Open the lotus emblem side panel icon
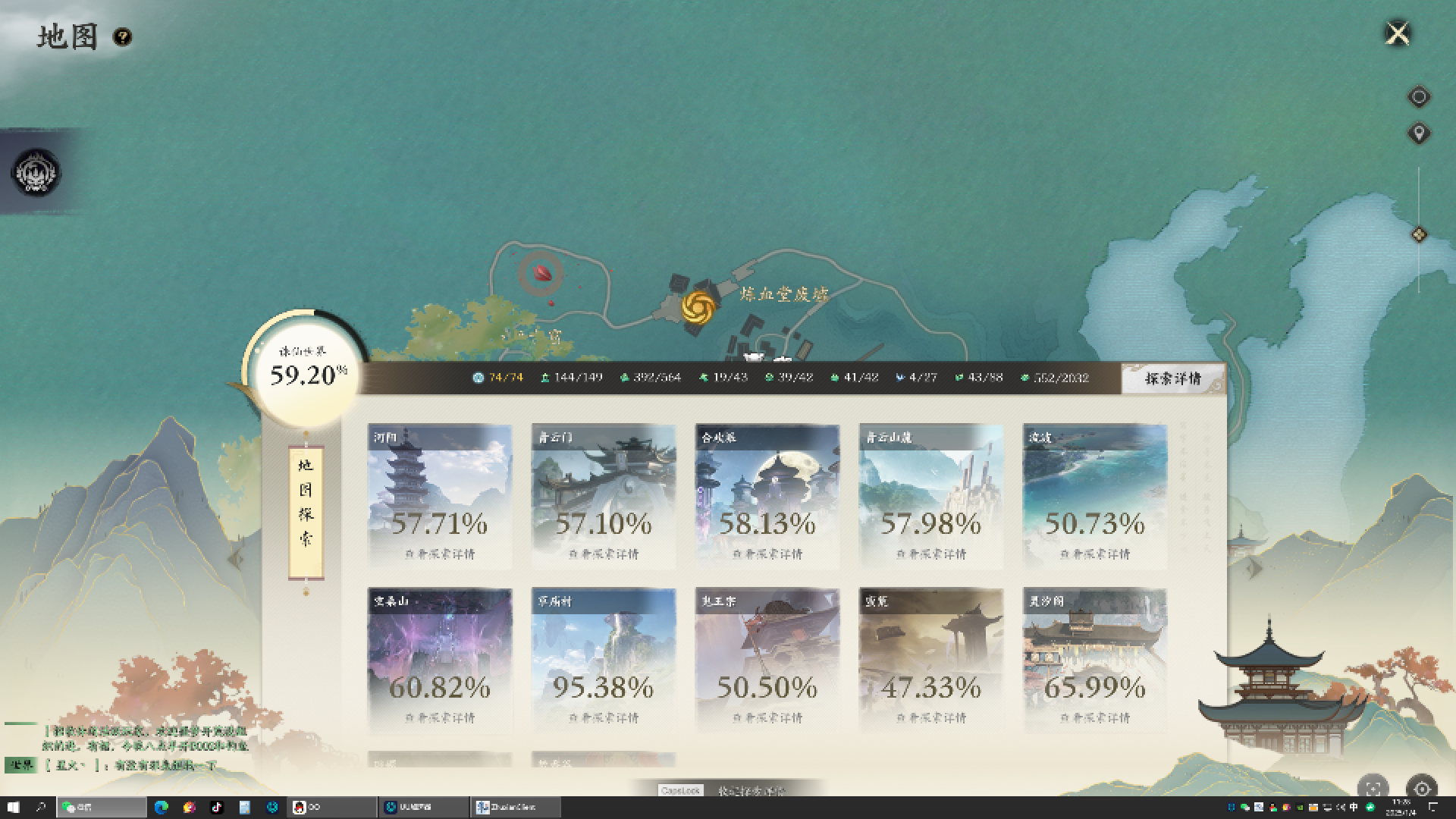Viewport: 1456px width, 819px height. pyautogui.click(x=36, y=172)
